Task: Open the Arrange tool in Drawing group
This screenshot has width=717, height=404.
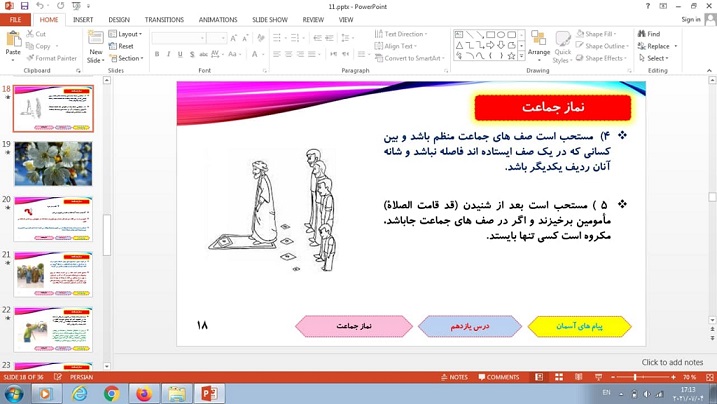Action: point(539,45)
